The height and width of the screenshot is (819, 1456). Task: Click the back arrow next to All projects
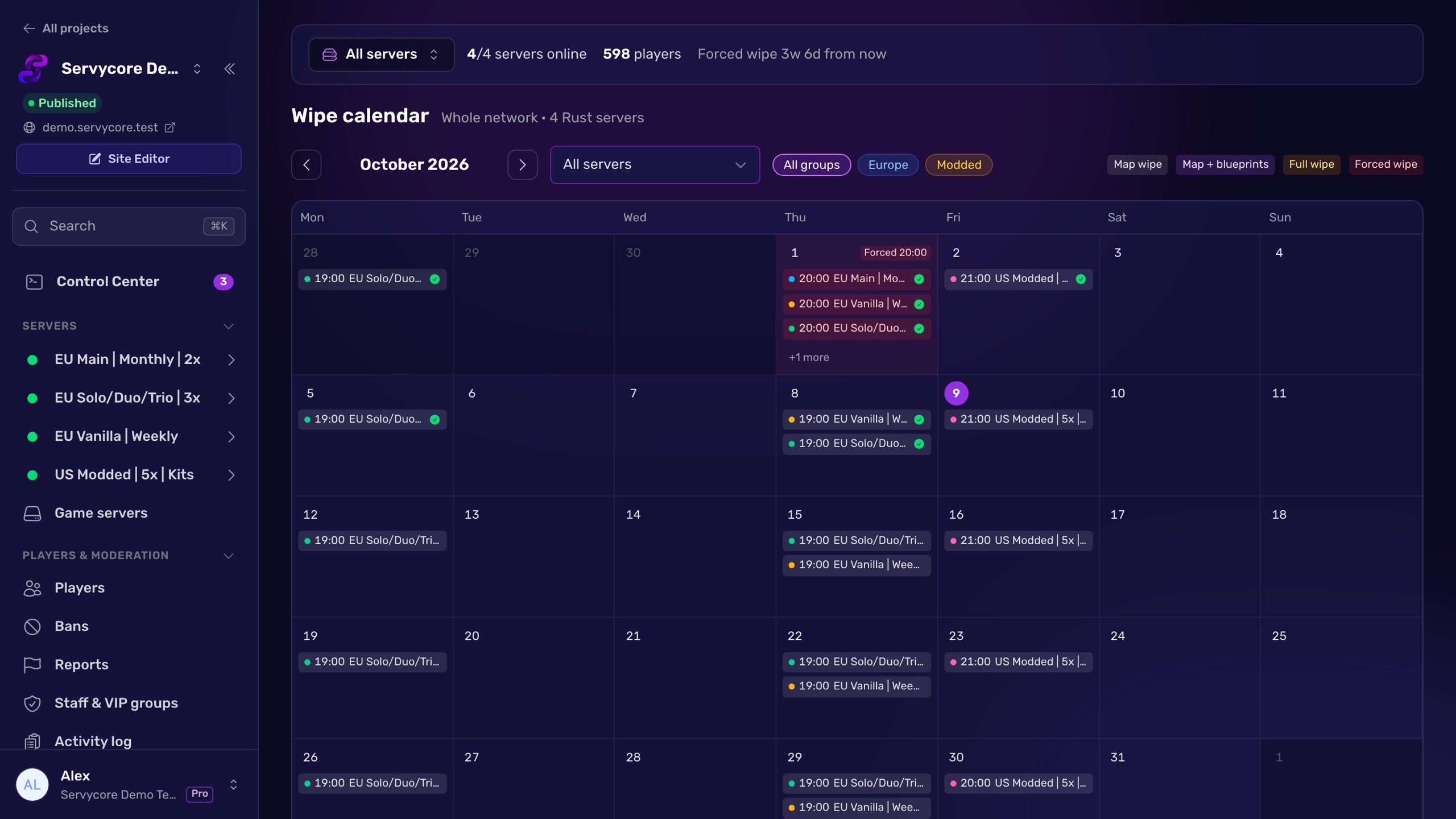point(28,28)
